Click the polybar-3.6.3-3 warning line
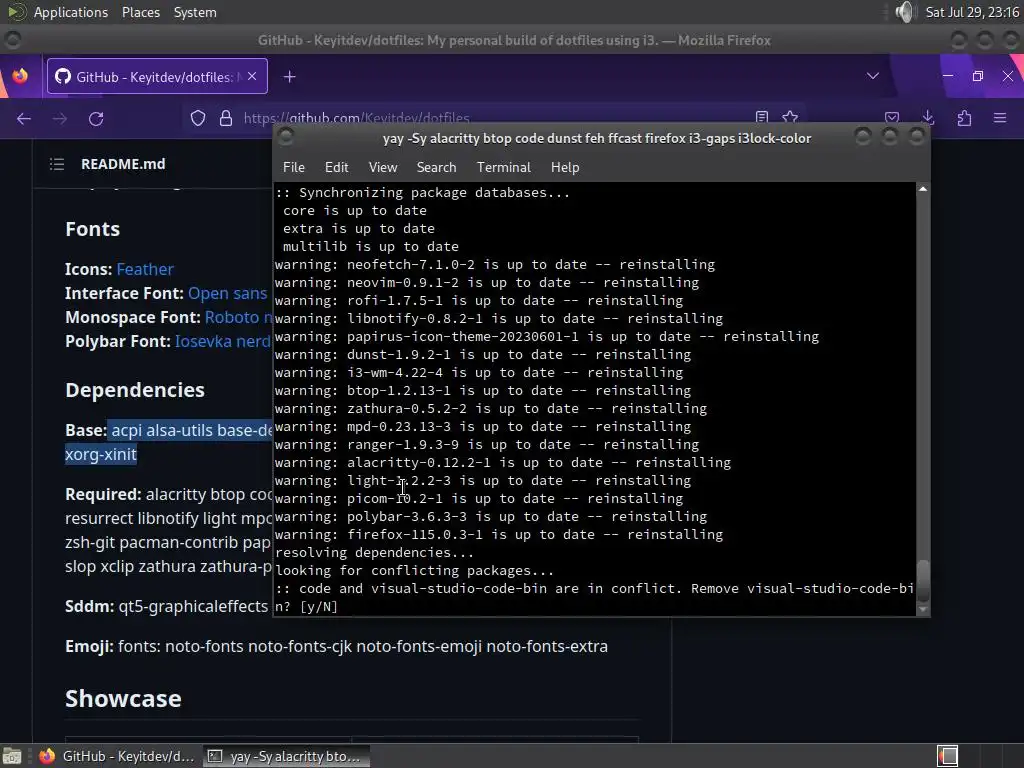This screenshot has height=768, width=1024. [491, 517]
